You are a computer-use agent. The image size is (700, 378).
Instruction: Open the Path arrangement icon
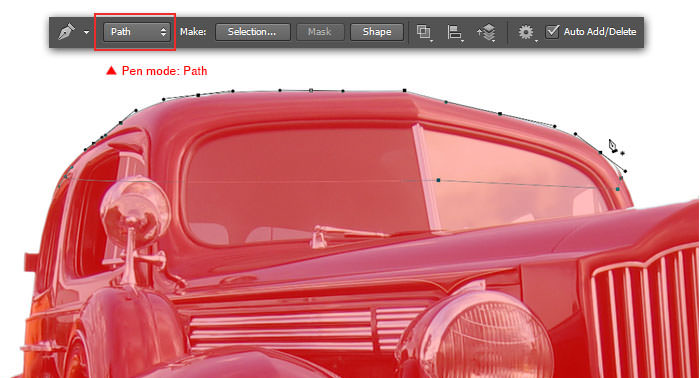pos(486,33)
